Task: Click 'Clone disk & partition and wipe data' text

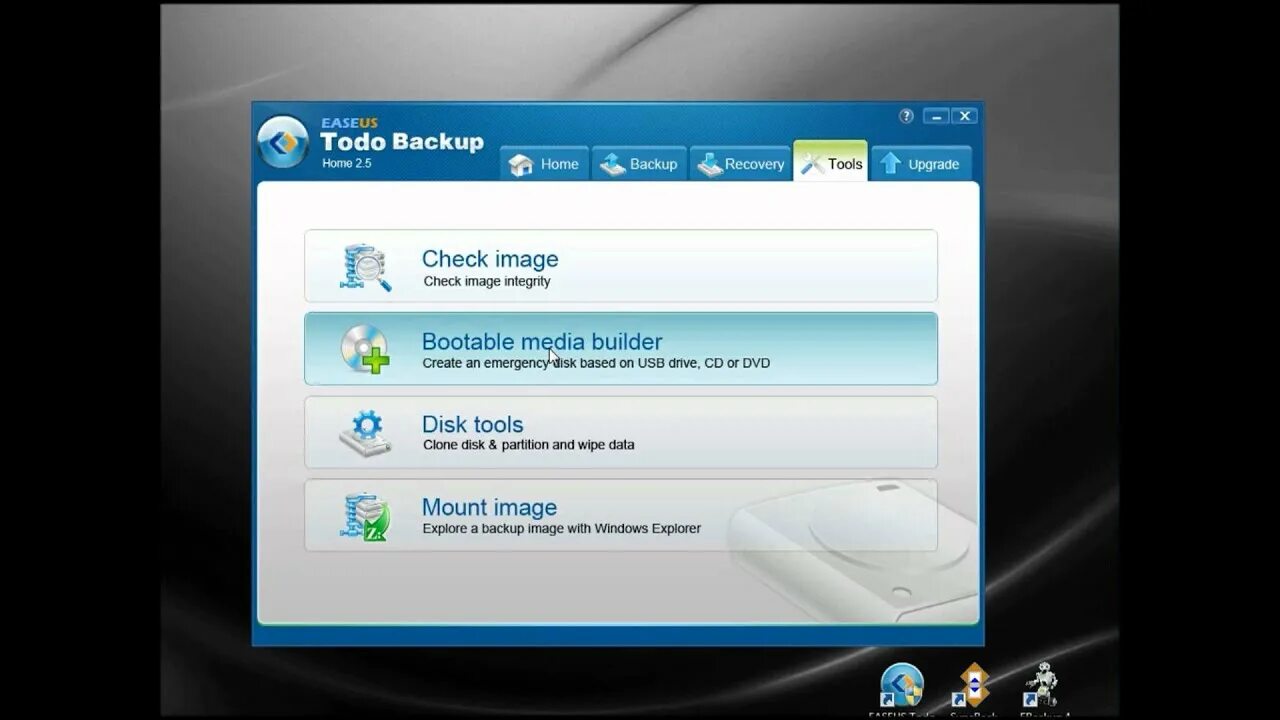Action: click(528, 445)
